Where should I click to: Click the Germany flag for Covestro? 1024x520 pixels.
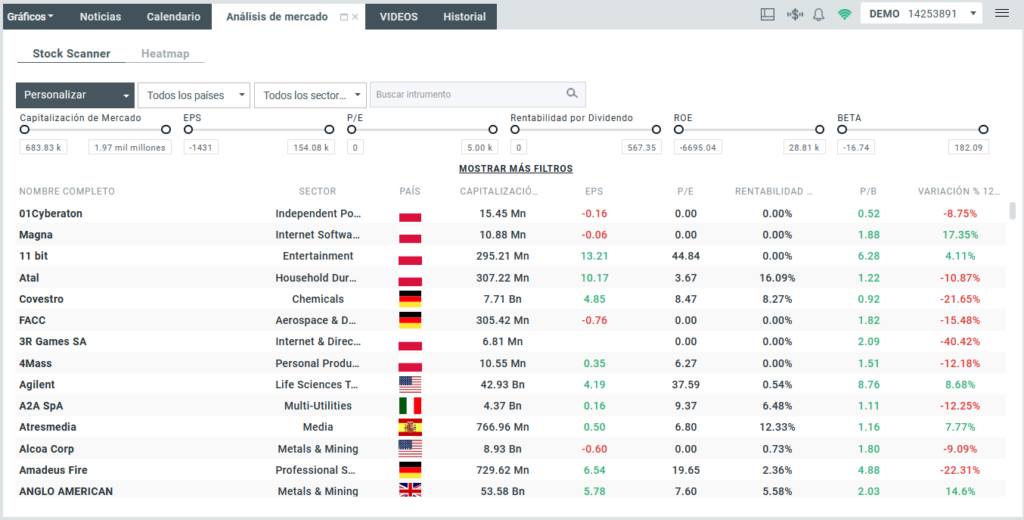click(410, 299)
